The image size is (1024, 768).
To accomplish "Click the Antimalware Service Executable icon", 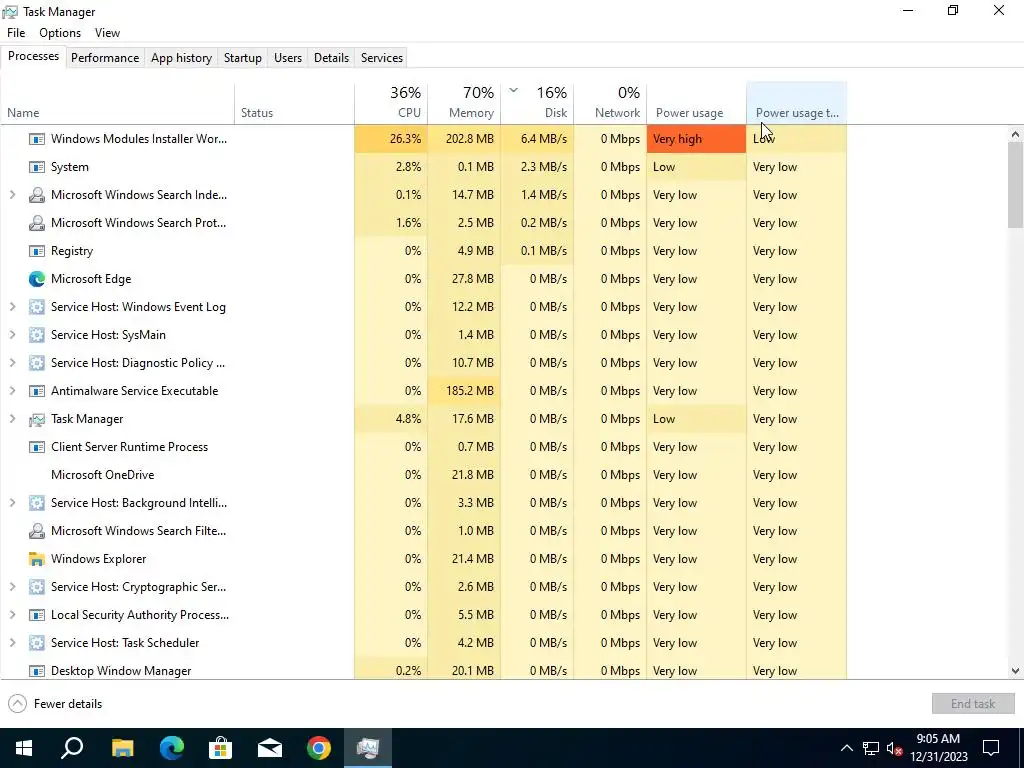I will click(x=37, y=391).
